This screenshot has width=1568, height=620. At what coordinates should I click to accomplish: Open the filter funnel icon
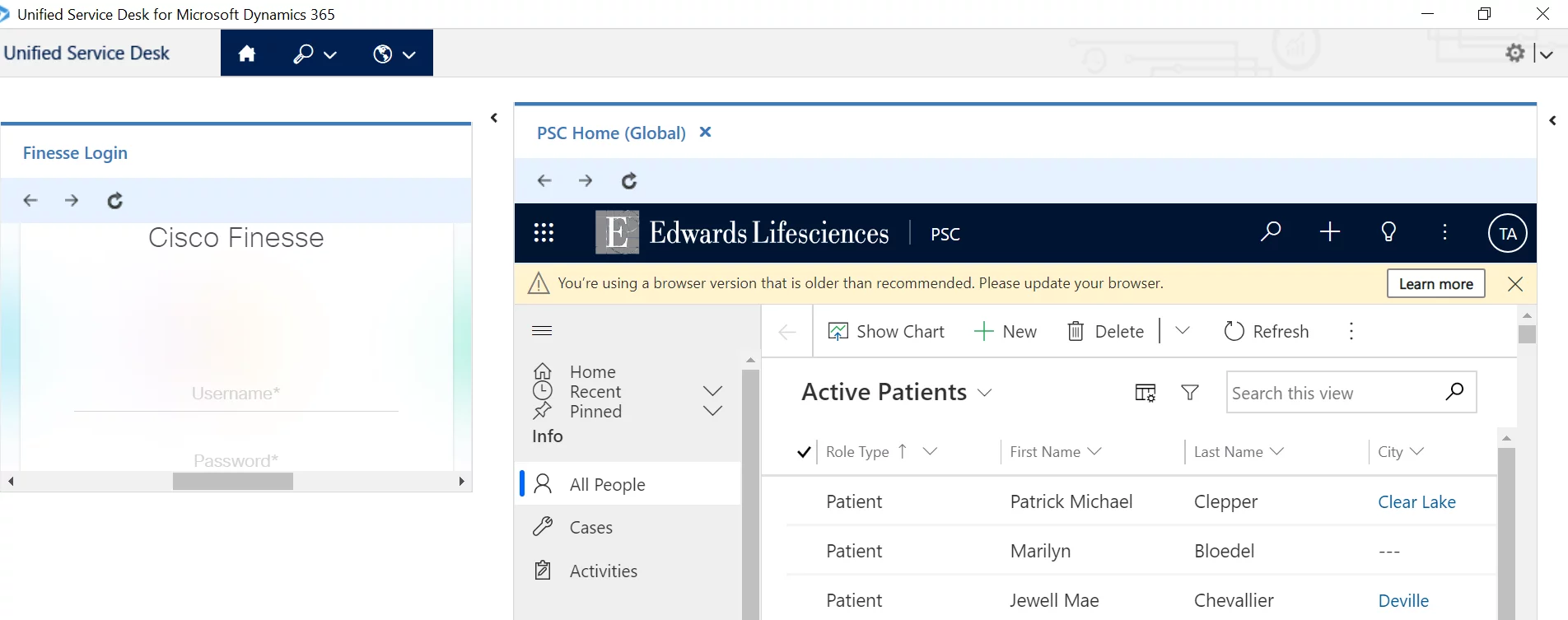coord(1190,393)
